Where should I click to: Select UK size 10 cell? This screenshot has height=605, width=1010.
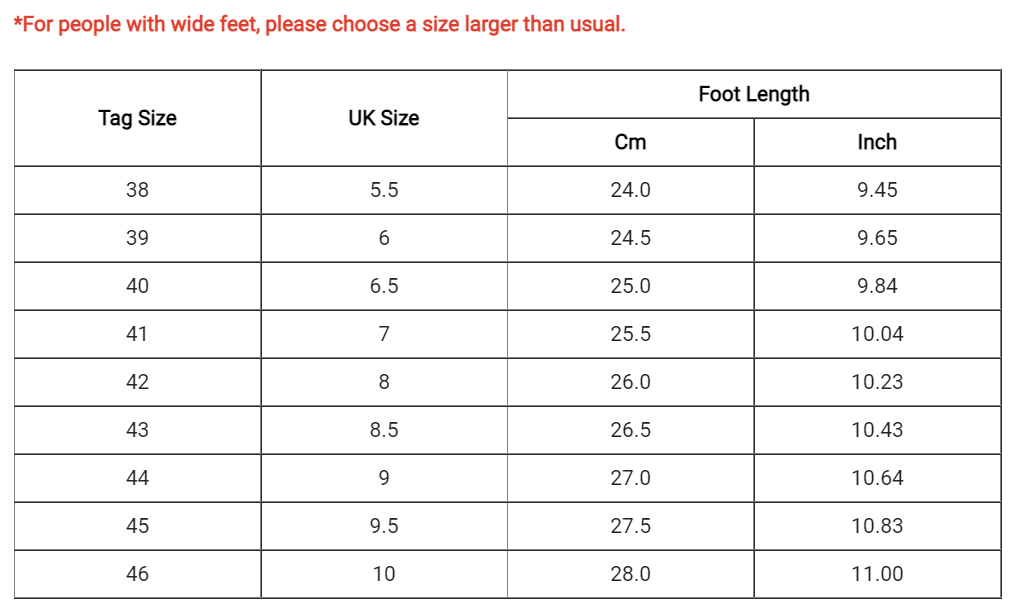pyautogui.click(x=384, y=574)
